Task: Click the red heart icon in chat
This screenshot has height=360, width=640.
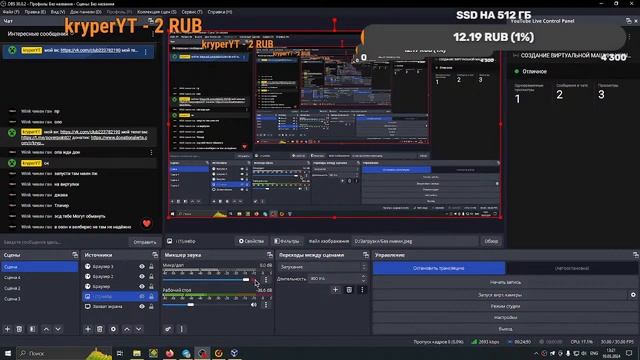Action: click(147, 223)
